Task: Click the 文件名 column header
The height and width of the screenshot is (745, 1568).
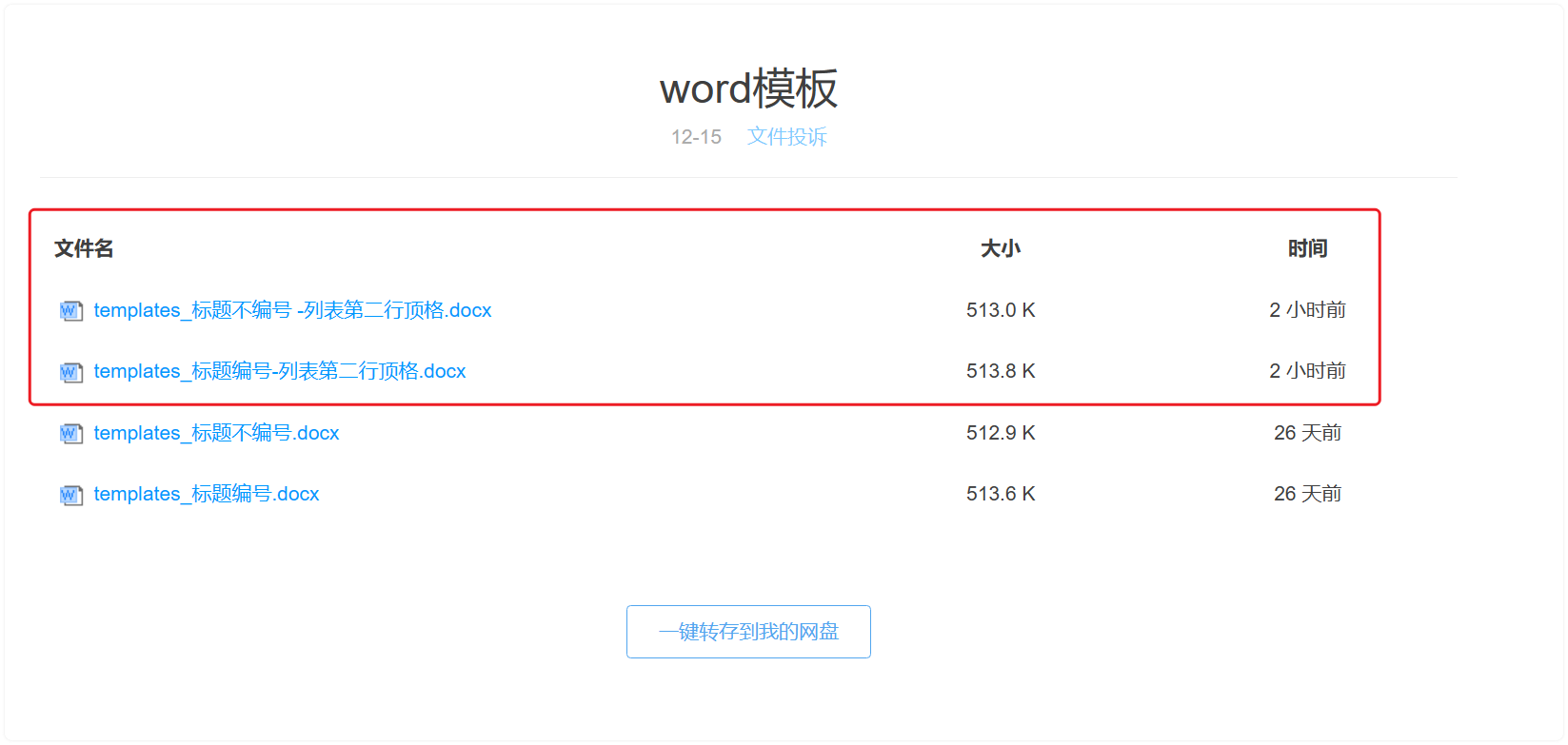Action: (x=84, y=248)
